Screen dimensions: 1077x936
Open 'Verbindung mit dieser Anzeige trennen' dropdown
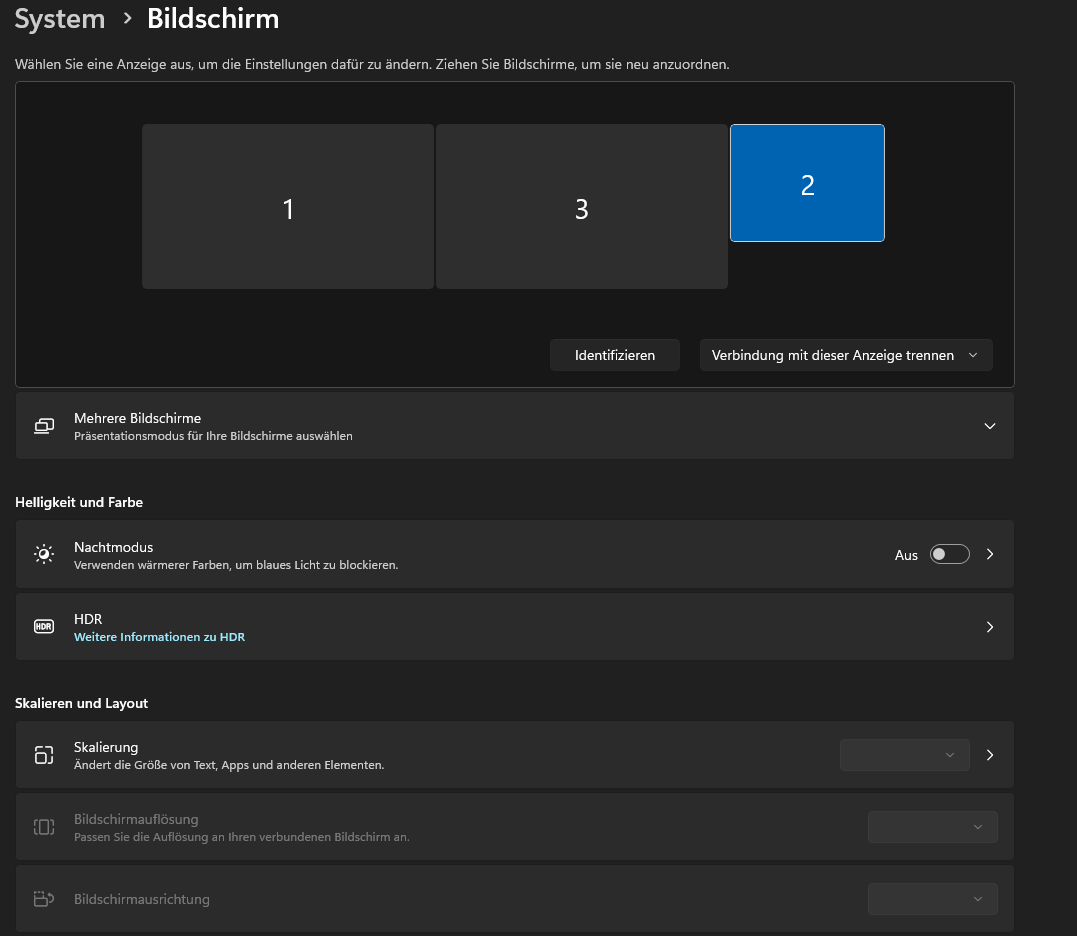tap(846, 355)
